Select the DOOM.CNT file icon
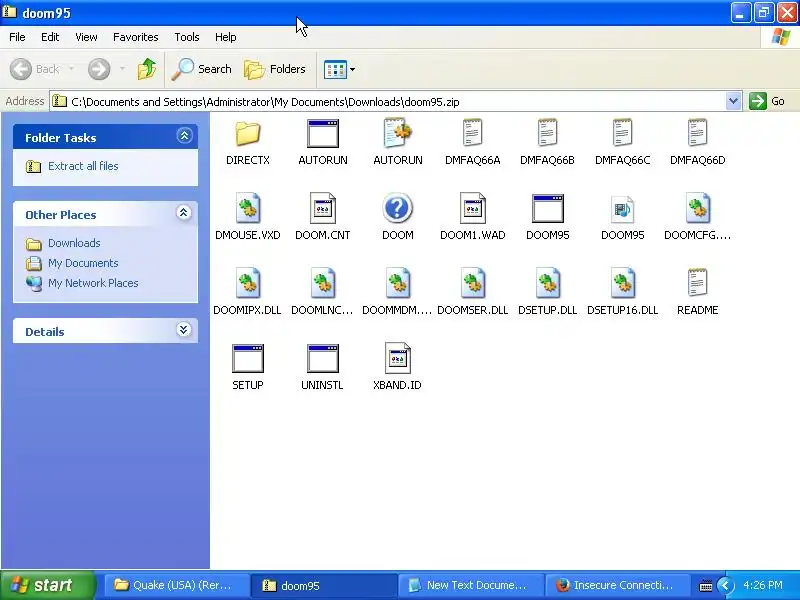 tap(323, 208)
